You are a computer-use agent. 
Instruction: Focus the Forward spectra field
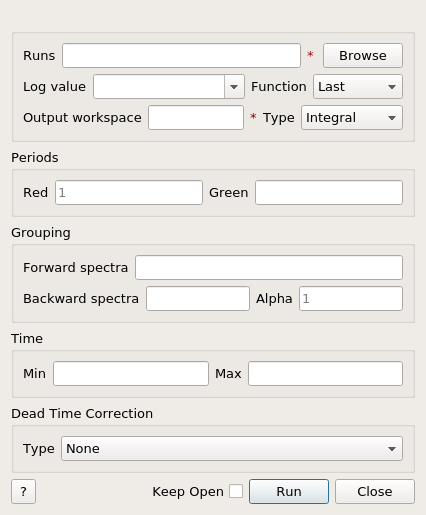269,268
